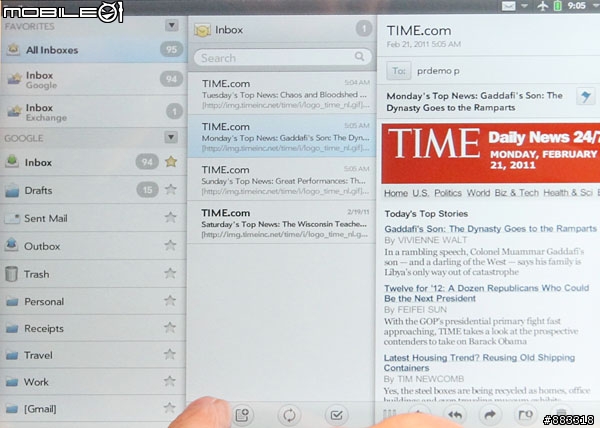The height and width of the screenshot is (428, 600).
Task: Click the magnifier icon in Search bar
Action: coord(359,57)
